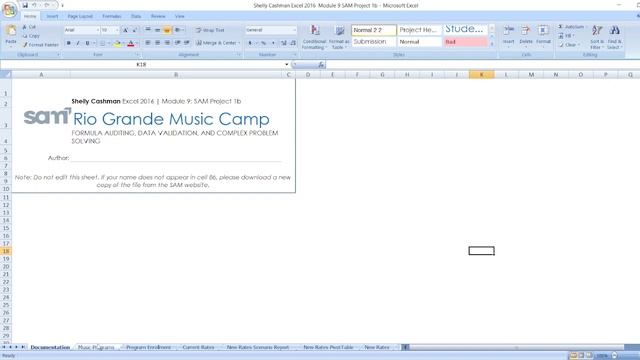Screen dimensions: 640x360
Task: Align text to the right
Action: pyautogui.click(x=167, y=43)
